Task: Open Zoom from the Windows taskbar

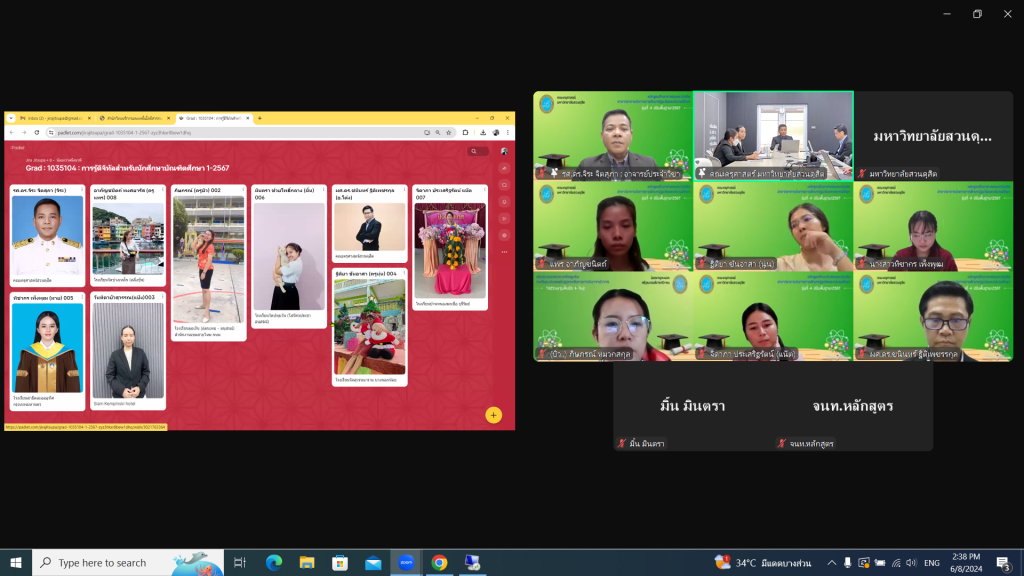Action: pos(406,563)
